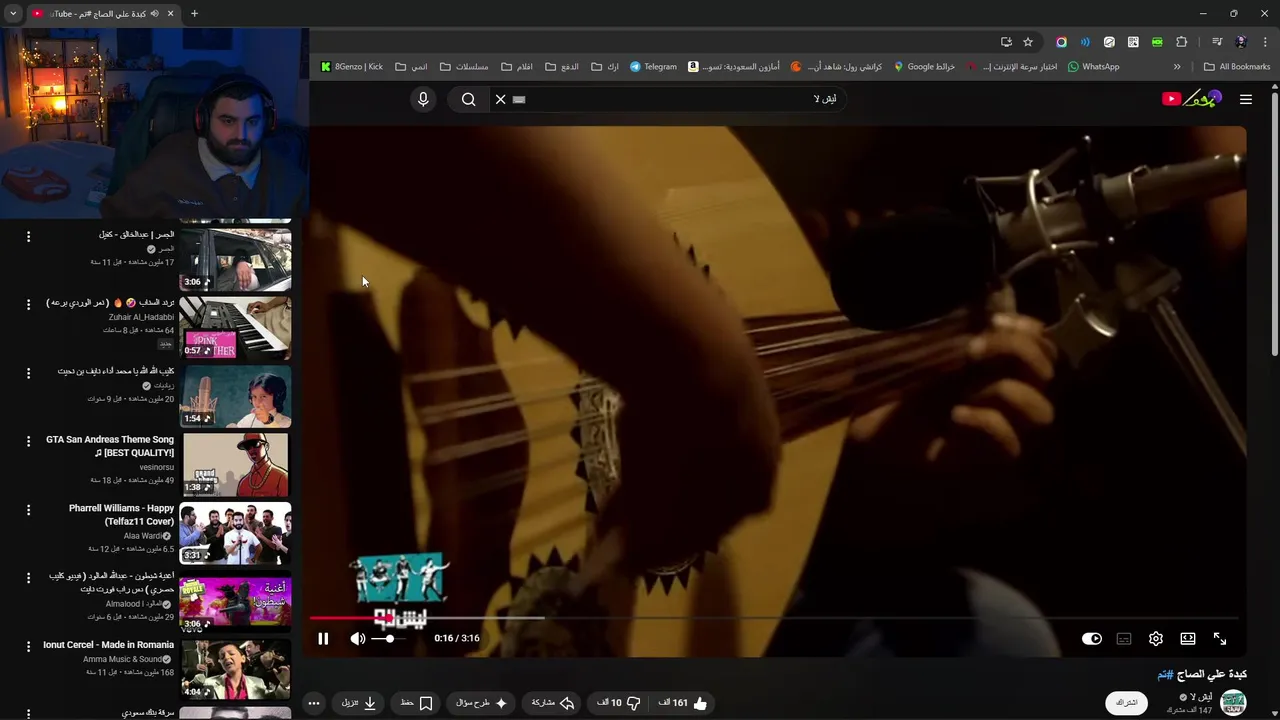Mute the tab via speaker icon
The width and height of the screenshot is (1280, 720).
tap(154, 13)
